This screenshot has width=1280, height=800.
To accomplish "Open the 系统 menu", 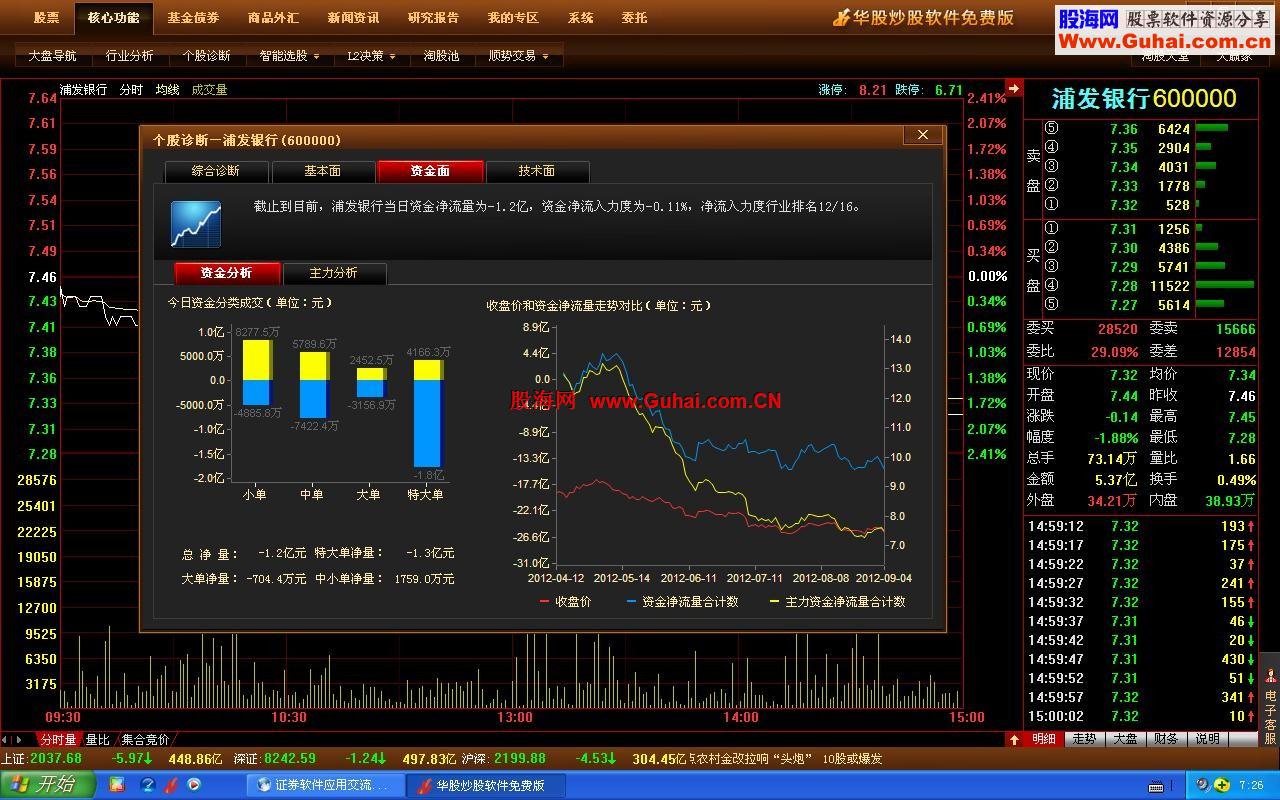I will coord(580,17).
